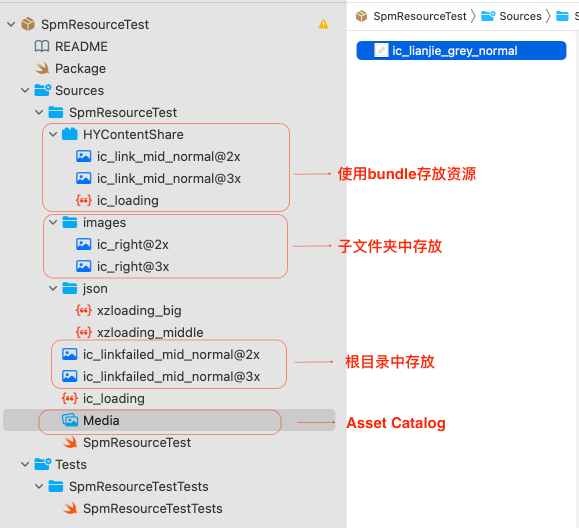Viewport: 579px width, 528px height.
Task: Select the ic_lianjie_grey_normal asset row
Action: (x=461, y=50)
